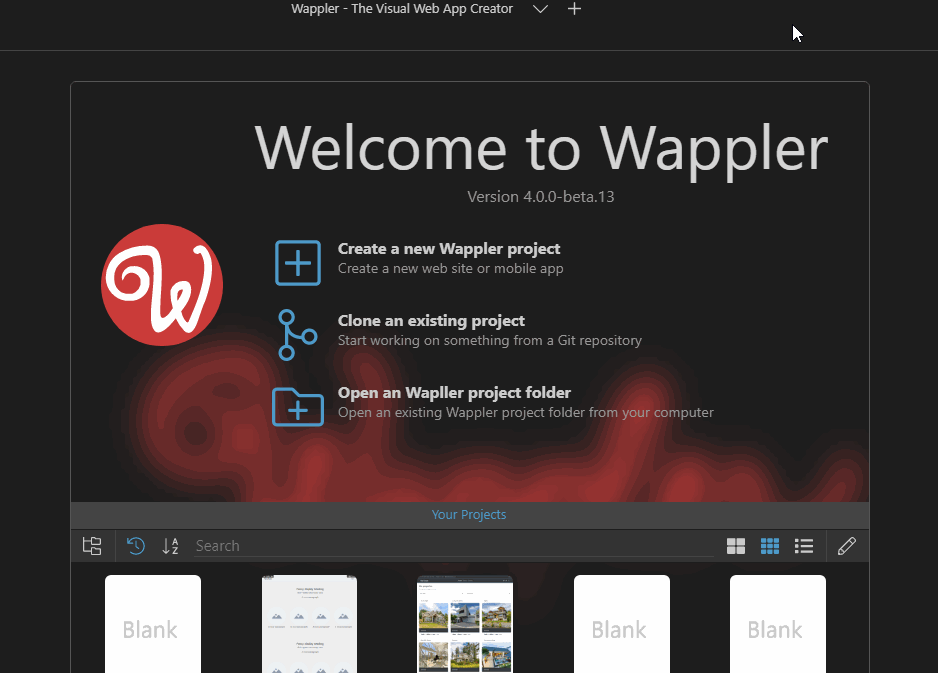Screen dimensions: 938x673
Task: Click the Create new project plus icon
Action: click(298, 263)
